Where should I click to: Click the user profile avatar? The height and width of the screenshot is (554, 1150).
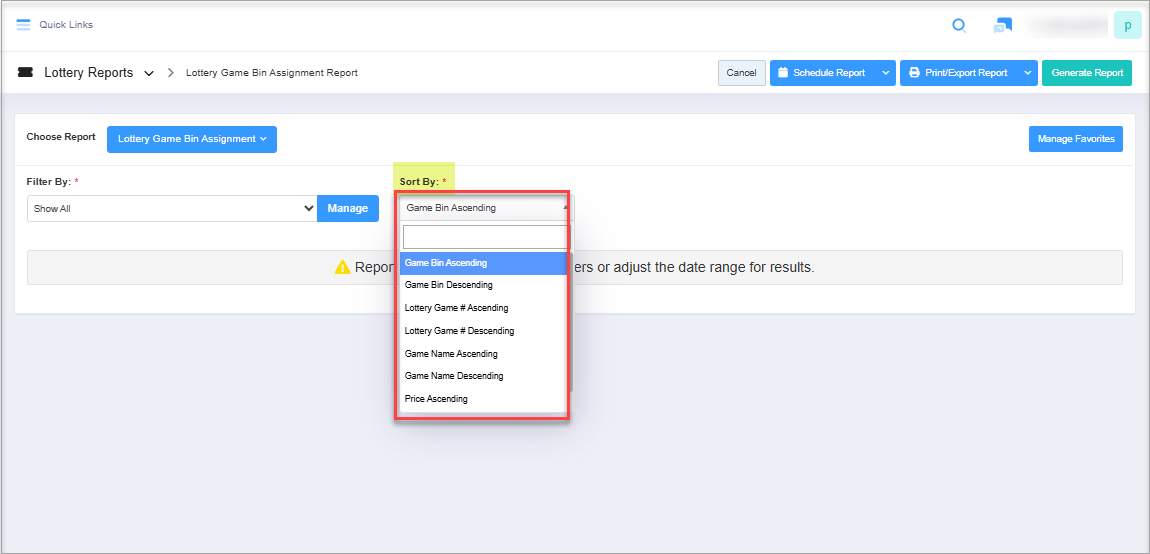(1127, 26)
